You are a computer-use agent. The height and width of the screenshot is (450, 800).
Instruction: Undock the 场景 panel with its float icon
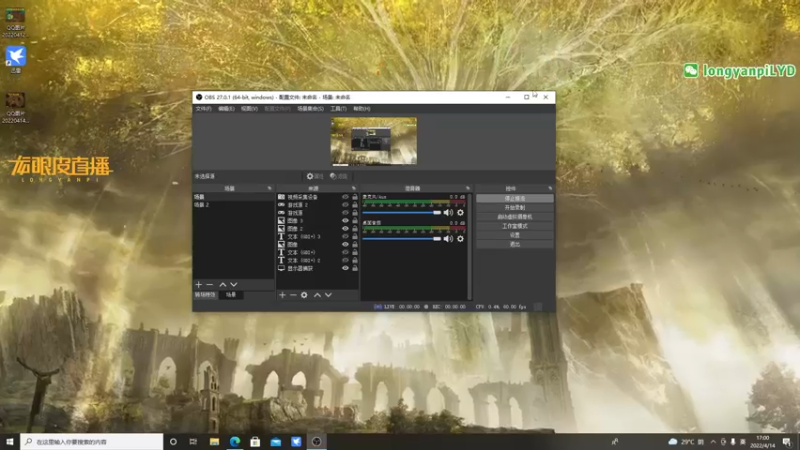(269, 188)
